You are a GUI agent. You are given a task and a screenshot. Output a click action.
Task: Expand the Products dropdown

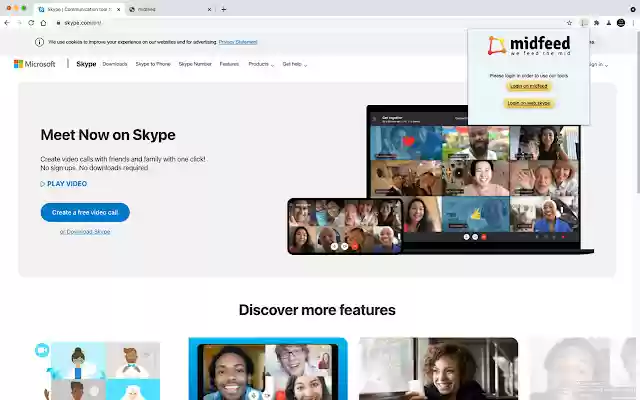tap(261, 64)
